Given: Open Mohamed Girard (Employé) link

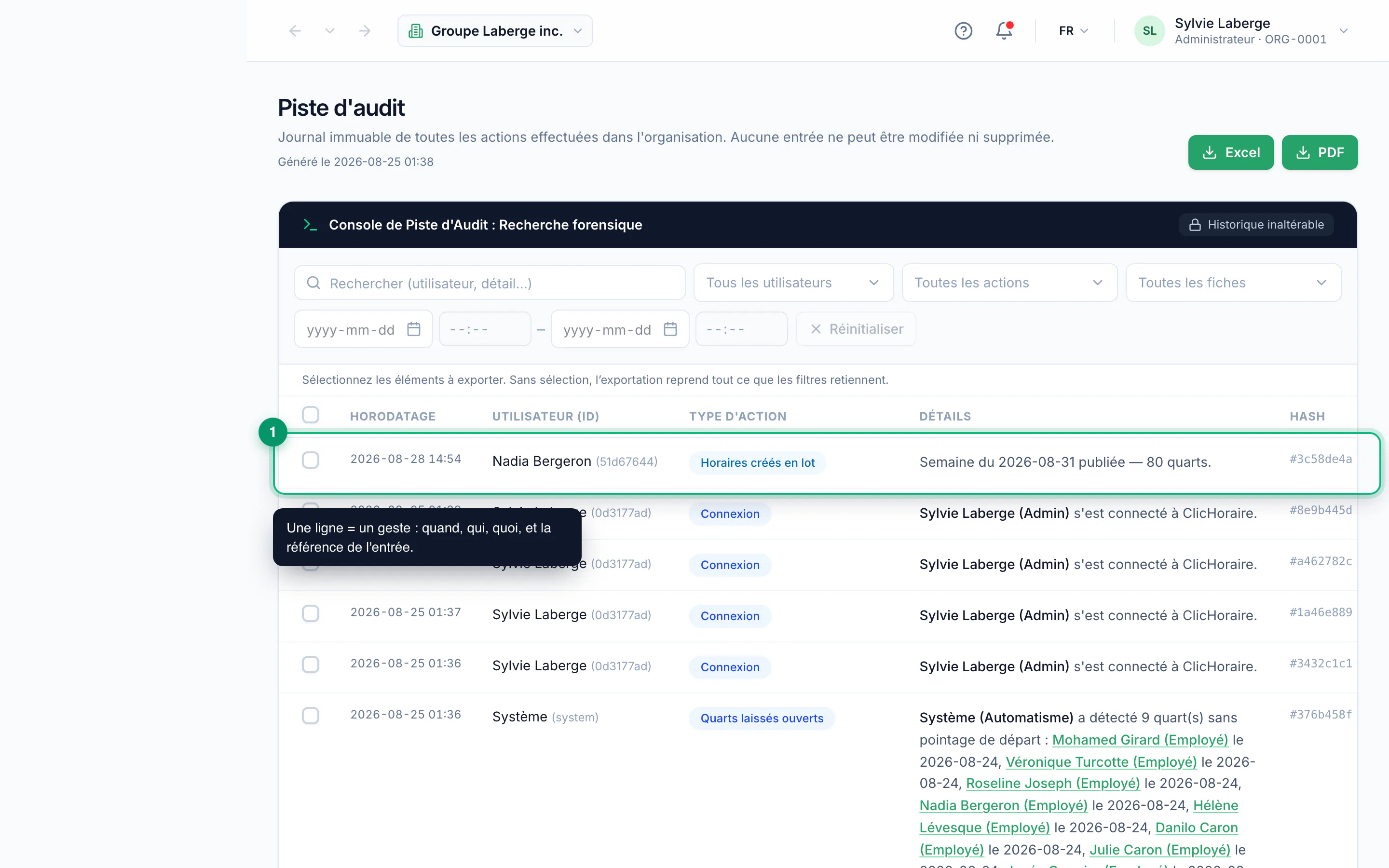Looking at the screenshot, I should pyautogui.click(x=1140, y=741).
